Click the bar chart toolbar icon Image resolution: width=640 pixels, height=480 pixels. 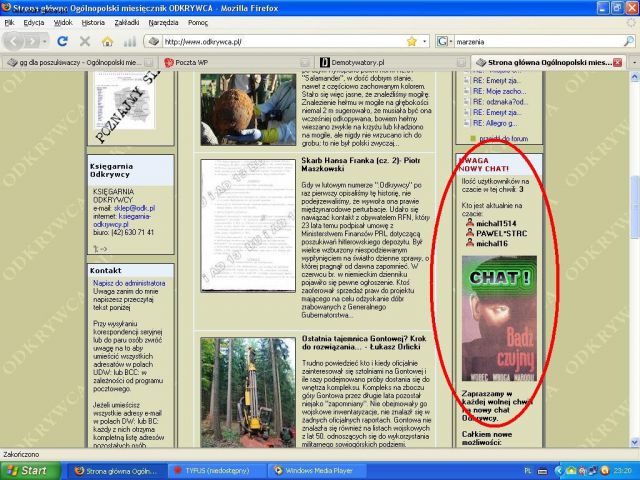click(x=130, y=41)
